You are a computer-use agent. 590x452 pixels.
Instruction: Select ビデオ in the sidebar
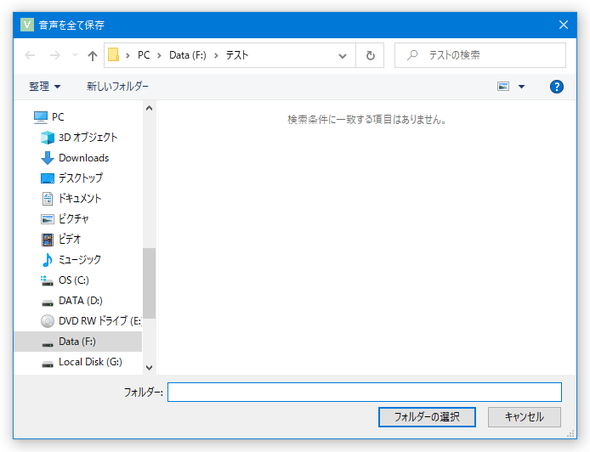pyautogui.click(x=70, y=239)
